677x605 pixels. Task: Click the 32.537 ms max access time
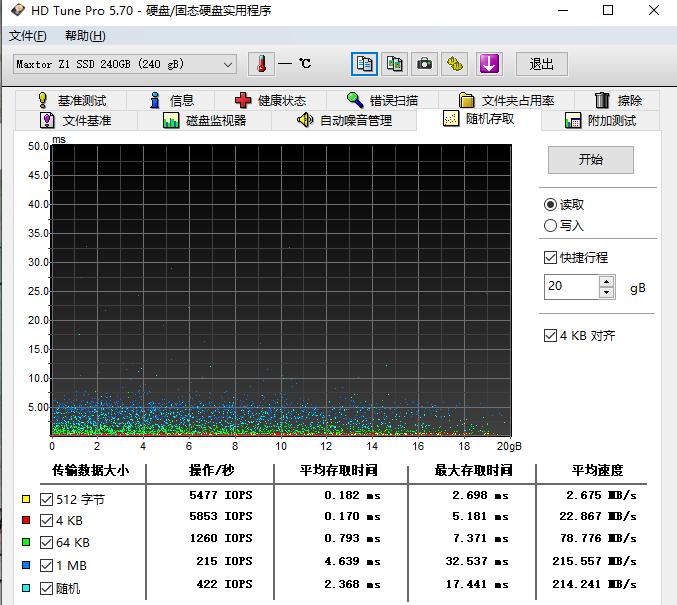(x=477, y=561)
